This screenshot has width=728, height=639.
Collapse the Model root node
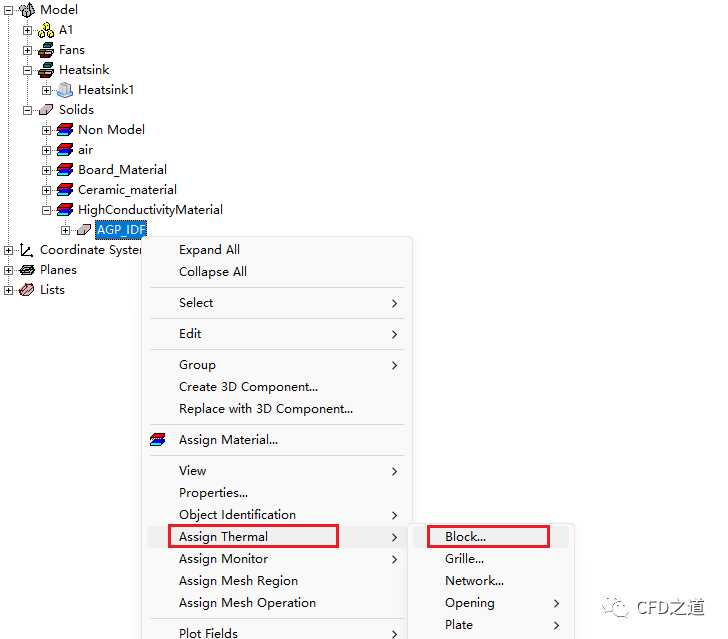[x=8, y=10]
